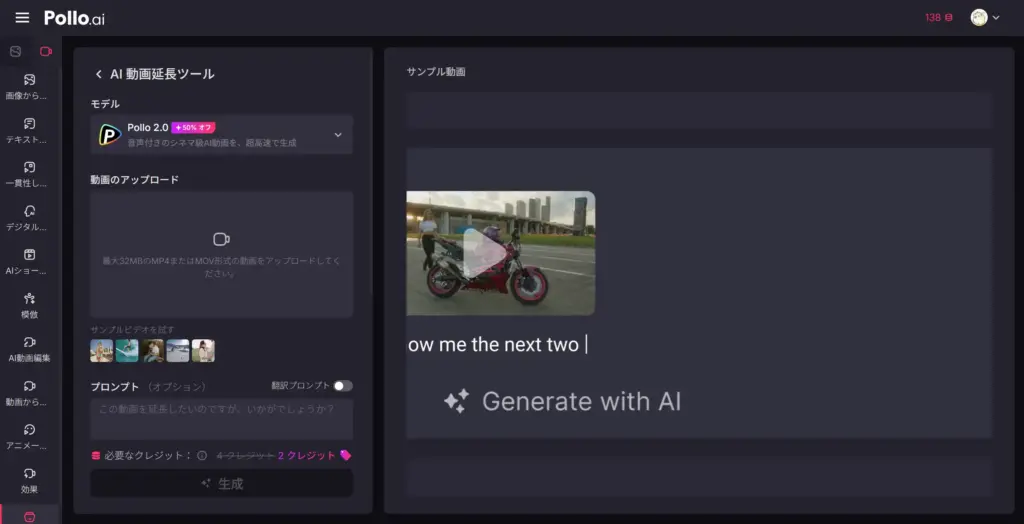Go back from AI 動画延長ツール
This screenshot has width=1024, height=524.
(99, 74)
